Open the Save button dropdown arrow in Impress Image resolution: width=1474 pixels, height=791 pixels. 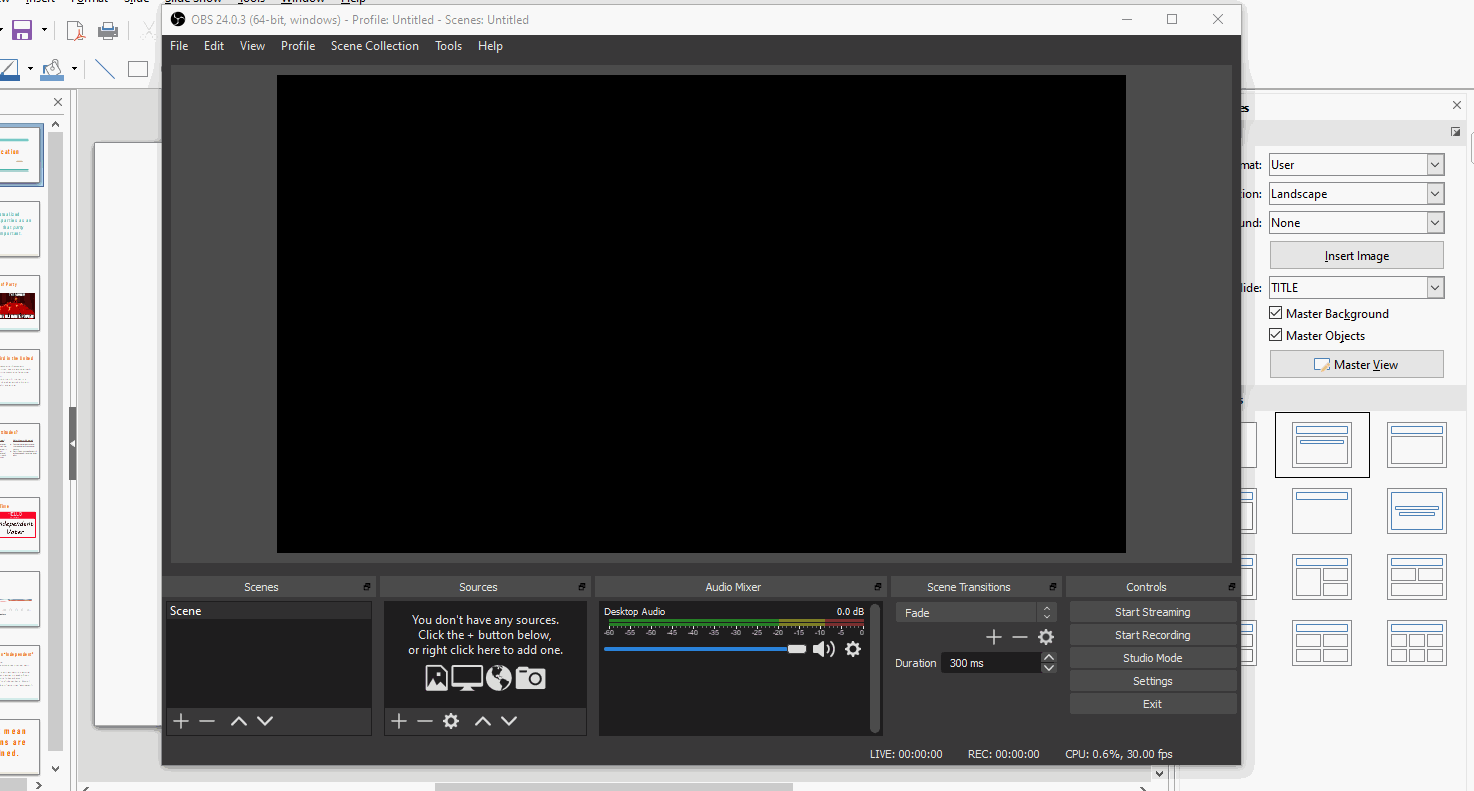tap(45, 30)
